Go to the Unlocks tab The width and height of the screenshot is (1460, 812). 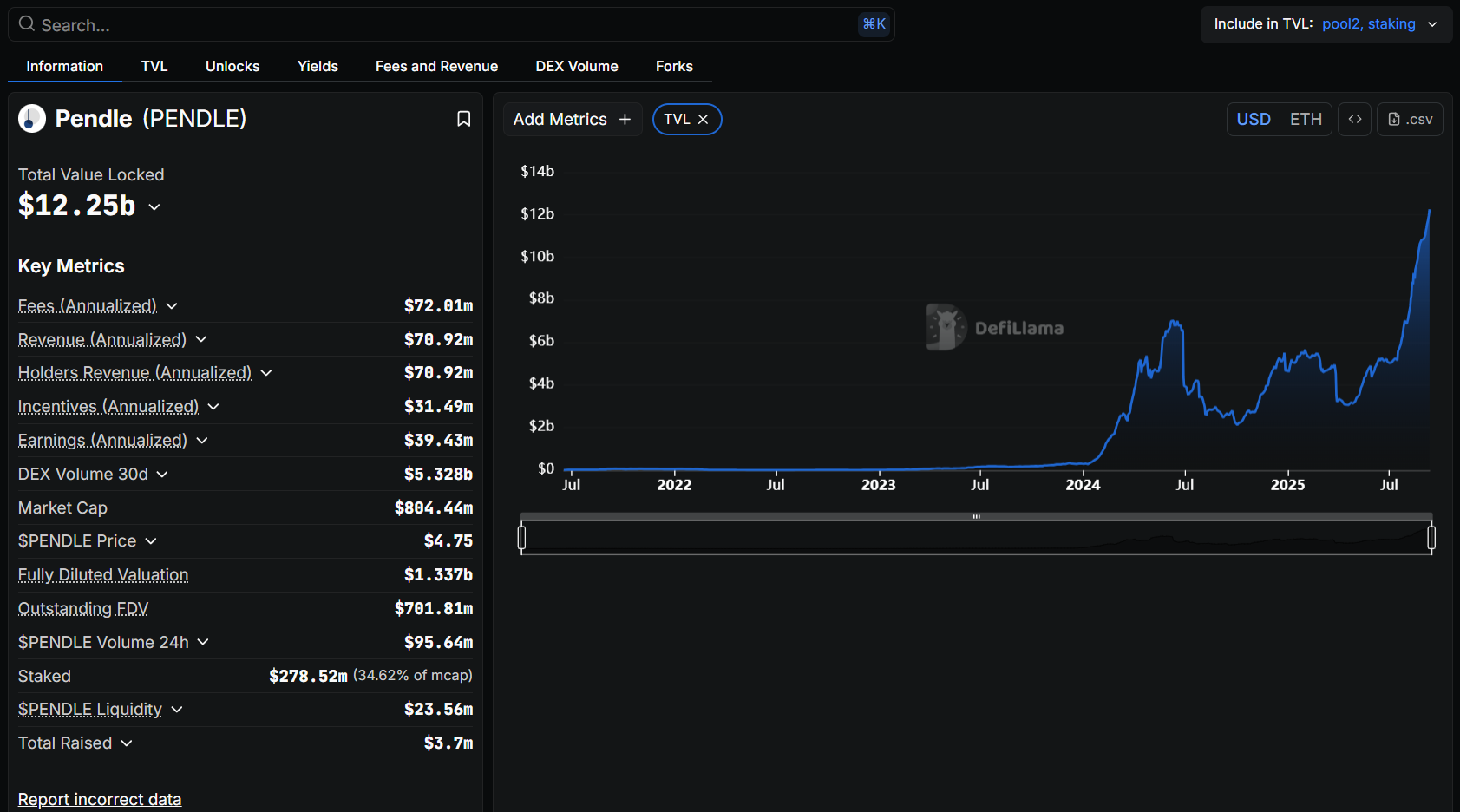pos(232,67)
